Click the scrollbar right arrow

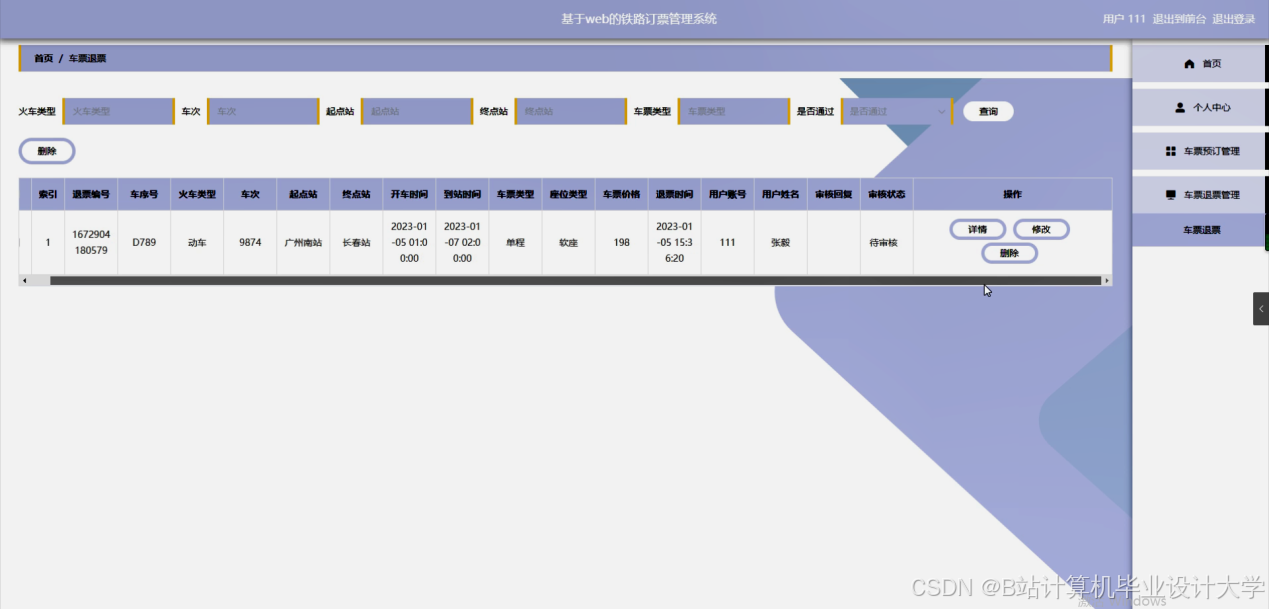[1107, 281]
